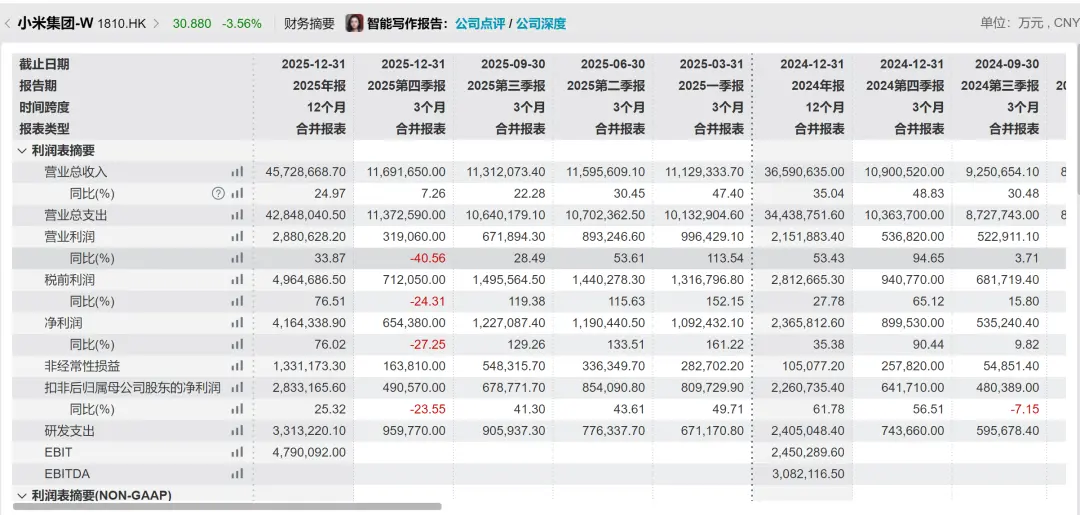Click the chart icon in EBIT row
Image resolution: width=1080 pixels, height=515 pixels.
(x=237, y=452)
